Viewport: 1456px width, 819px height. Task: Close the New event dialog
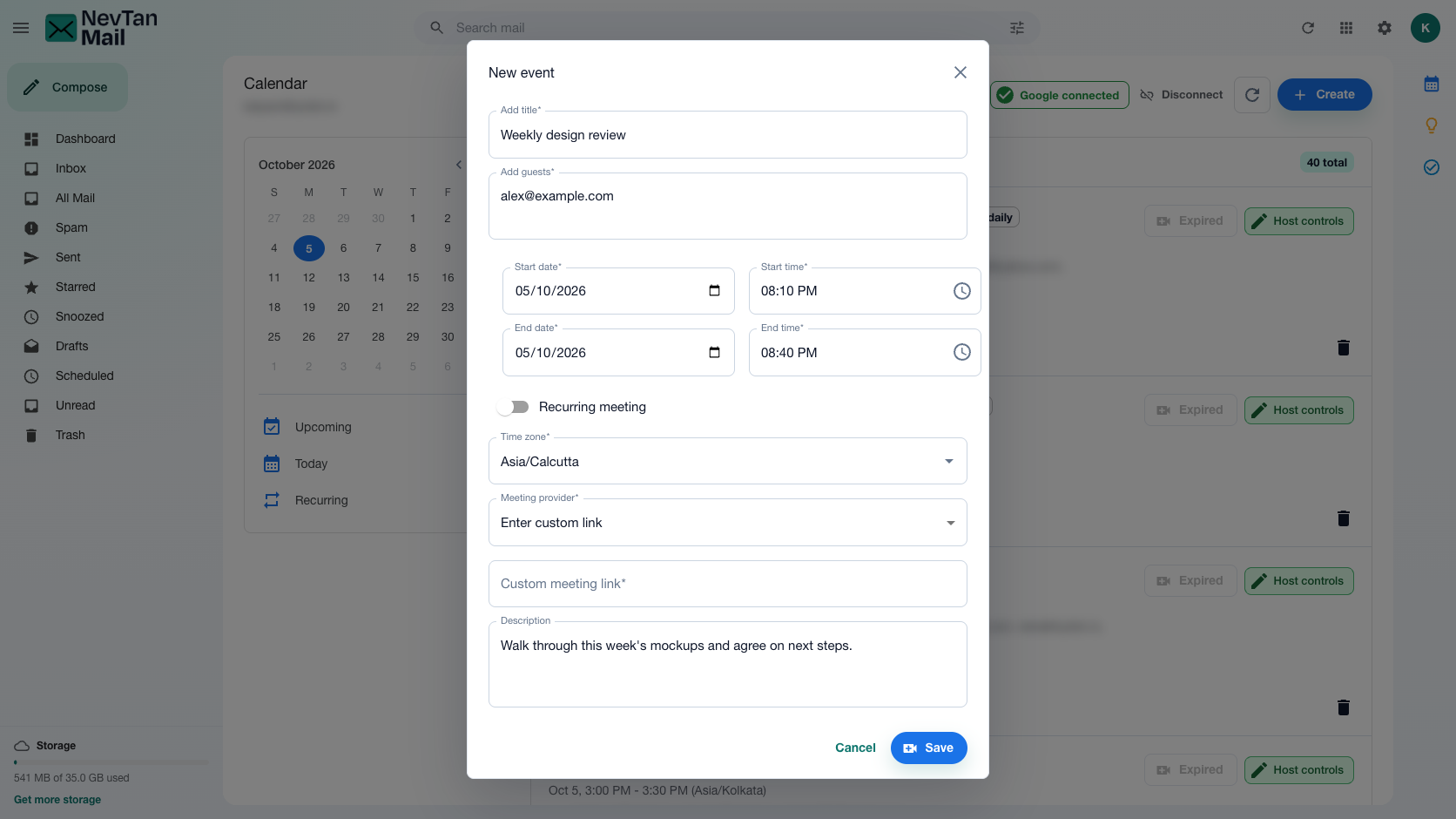(x=961, y=72)
